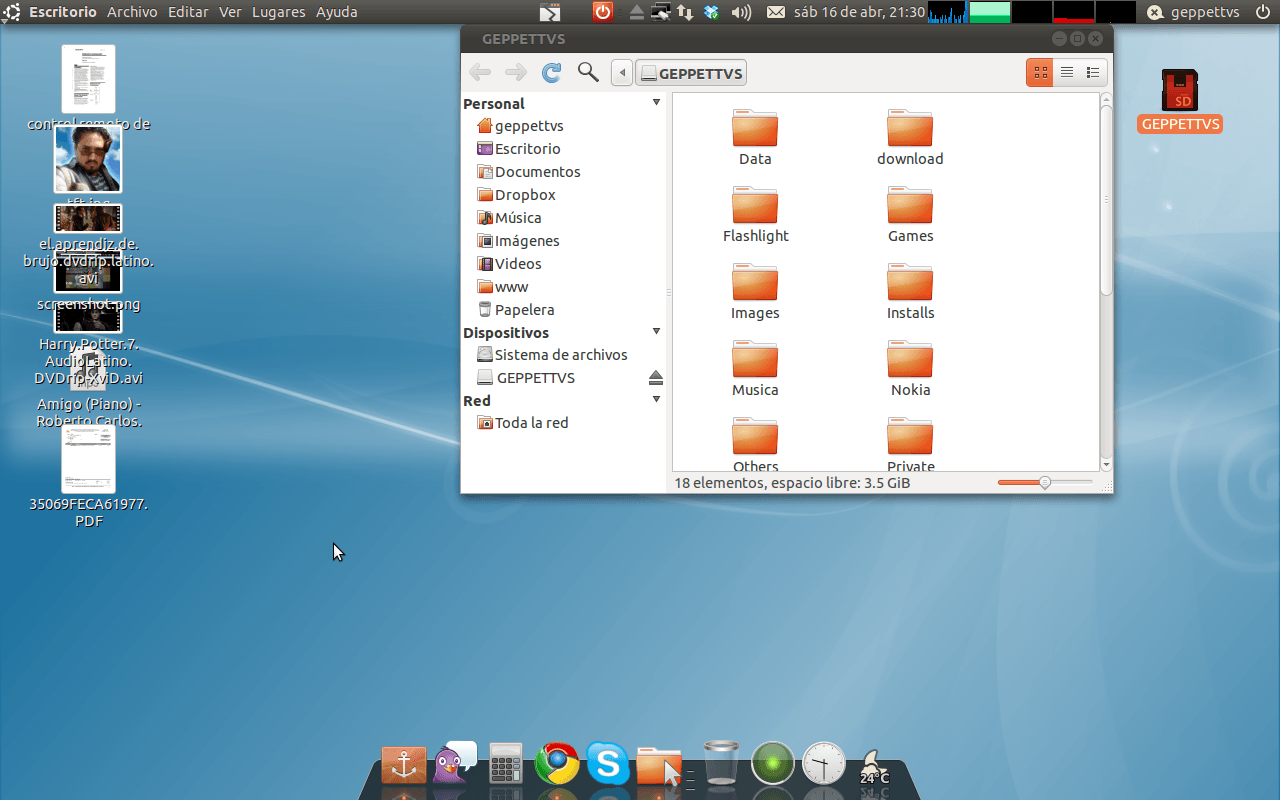Select Escritorio in the sidebar
This screenshot has width=1280, height=800.
(519, 149)
